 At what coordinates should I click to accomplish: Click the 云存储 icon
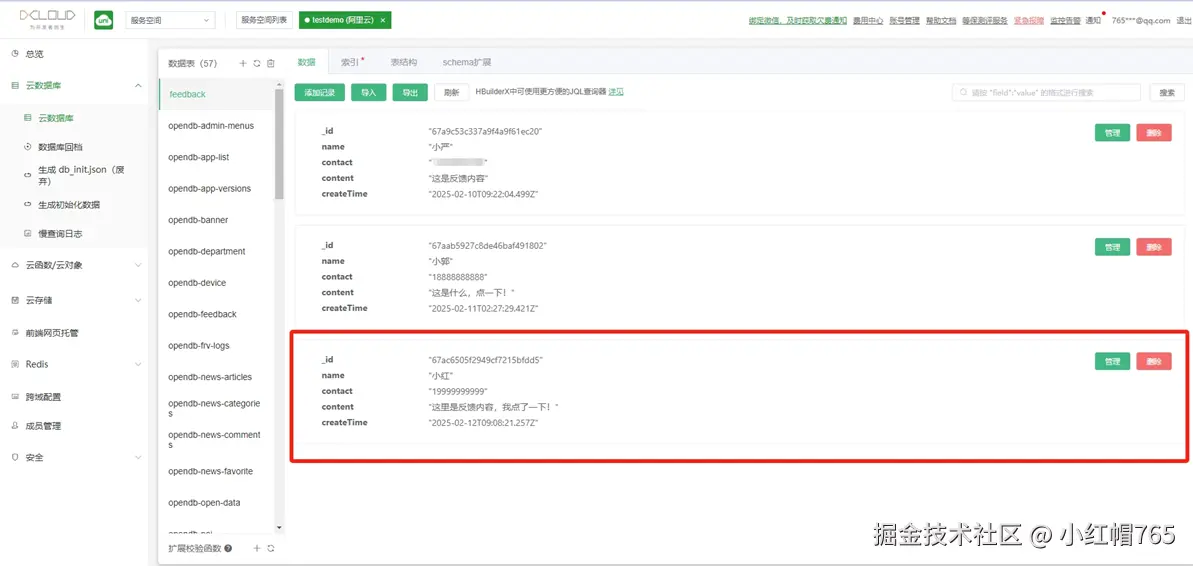14,300
